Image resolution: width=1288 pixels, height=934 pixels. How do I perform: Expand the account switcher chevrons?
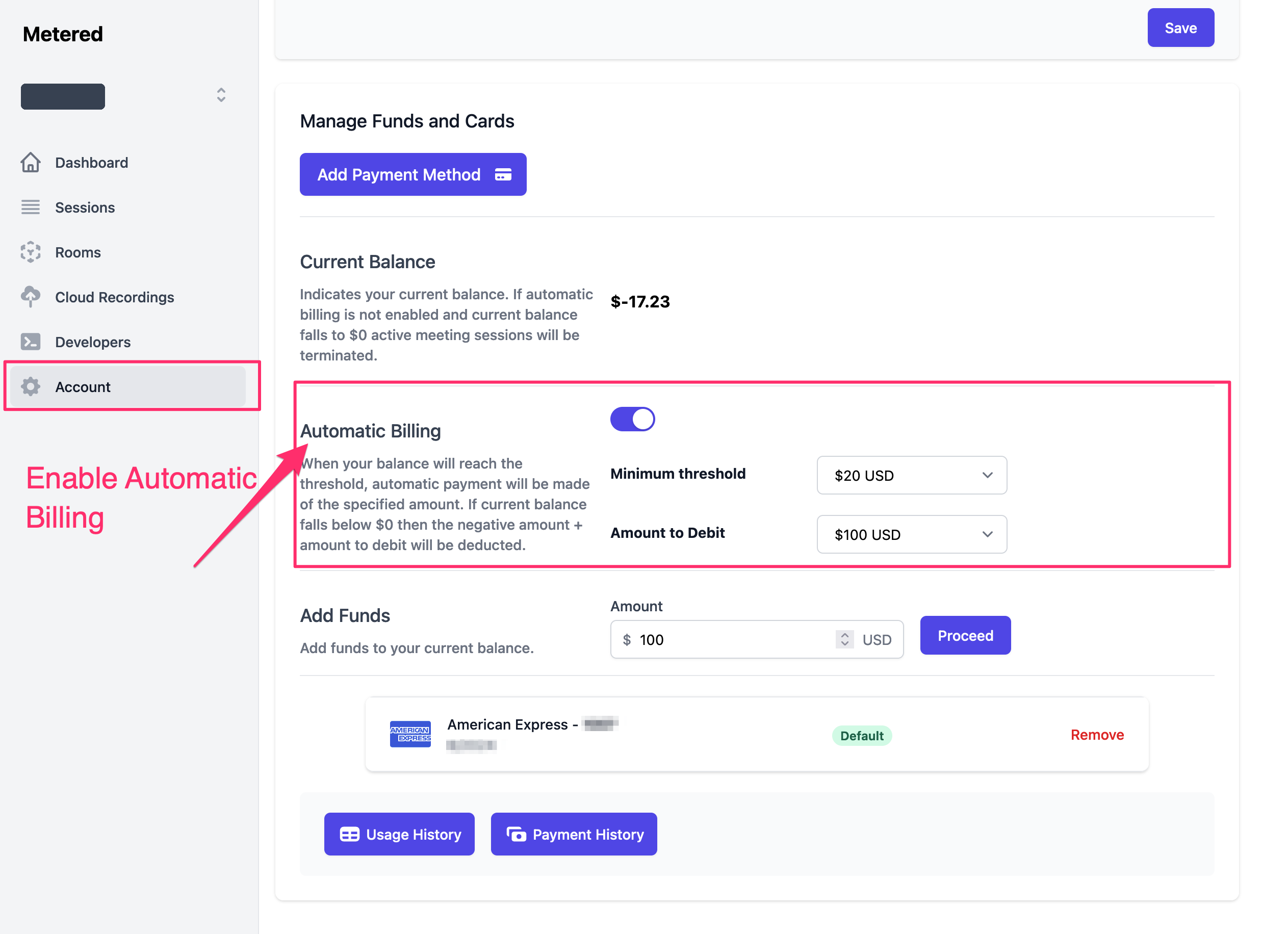[x=221, y=95]
